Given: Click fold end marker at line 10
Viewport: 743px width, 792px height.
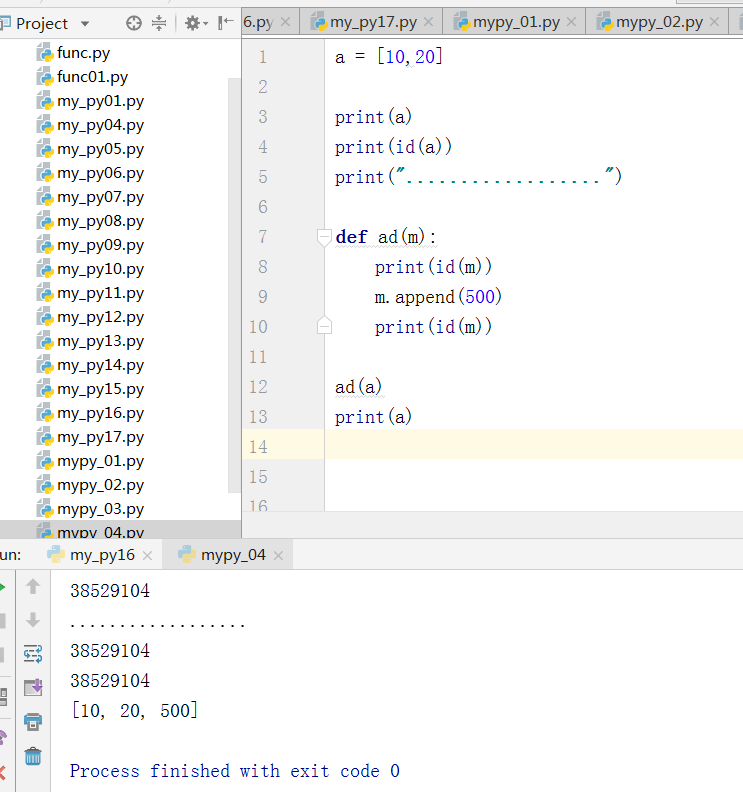Looking at the screenshot, I should 324,326.
